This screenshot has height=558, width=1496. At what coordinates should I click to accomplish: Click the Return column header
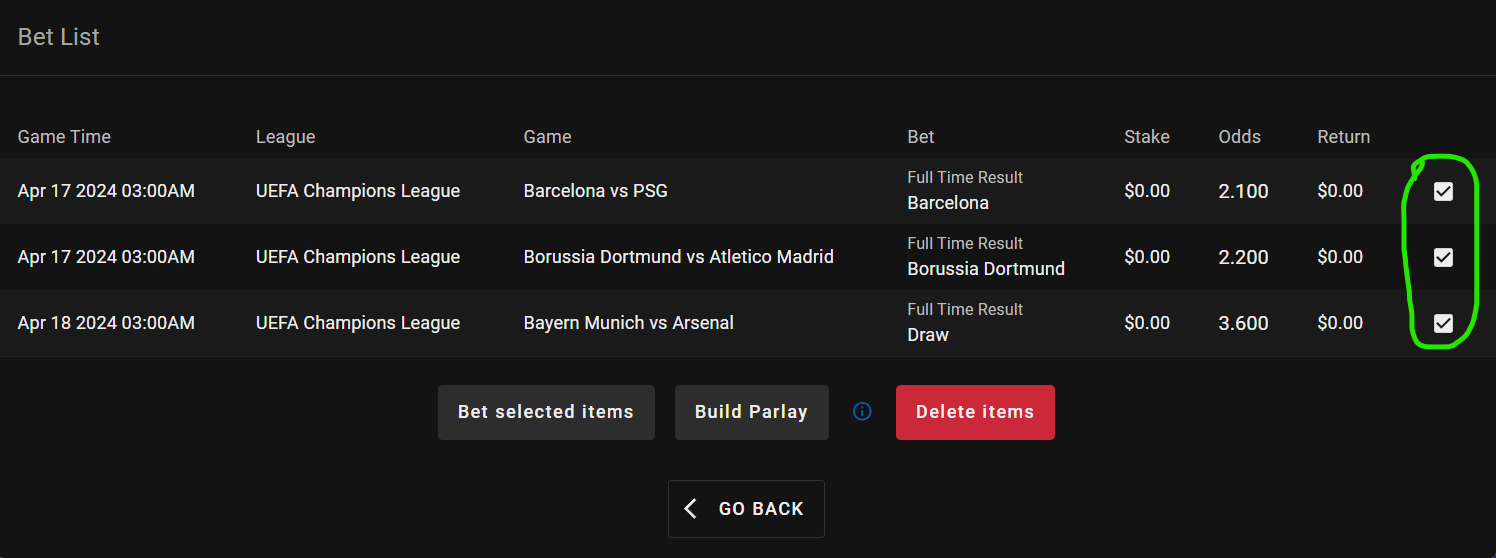tap(1343, 137)
